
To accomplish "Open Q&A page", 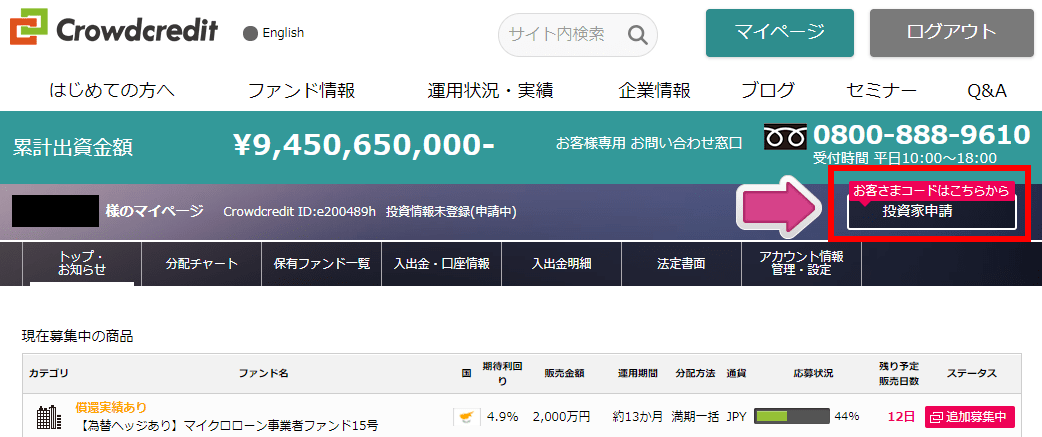I will tap(987, 90).
